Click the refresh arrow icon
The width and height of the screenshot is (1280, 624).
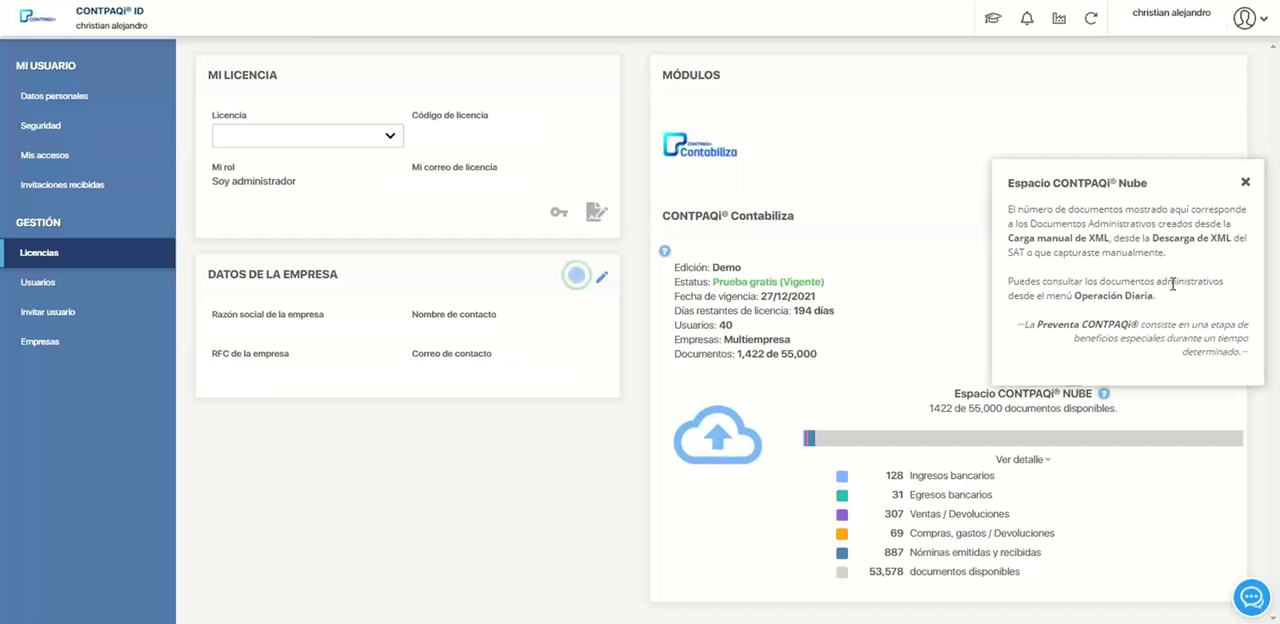pos(1091,18)
